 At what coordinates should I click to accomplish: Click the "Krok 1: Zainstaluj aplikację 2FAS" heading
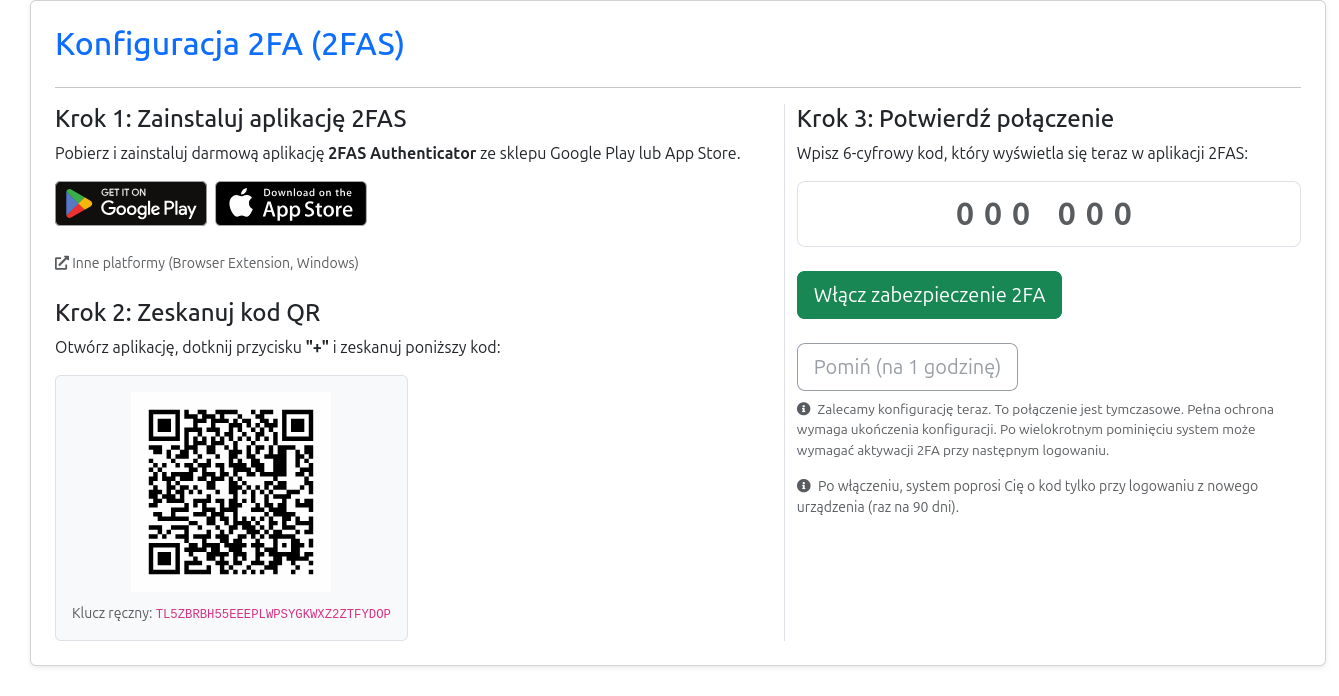(x=231, y=119)
